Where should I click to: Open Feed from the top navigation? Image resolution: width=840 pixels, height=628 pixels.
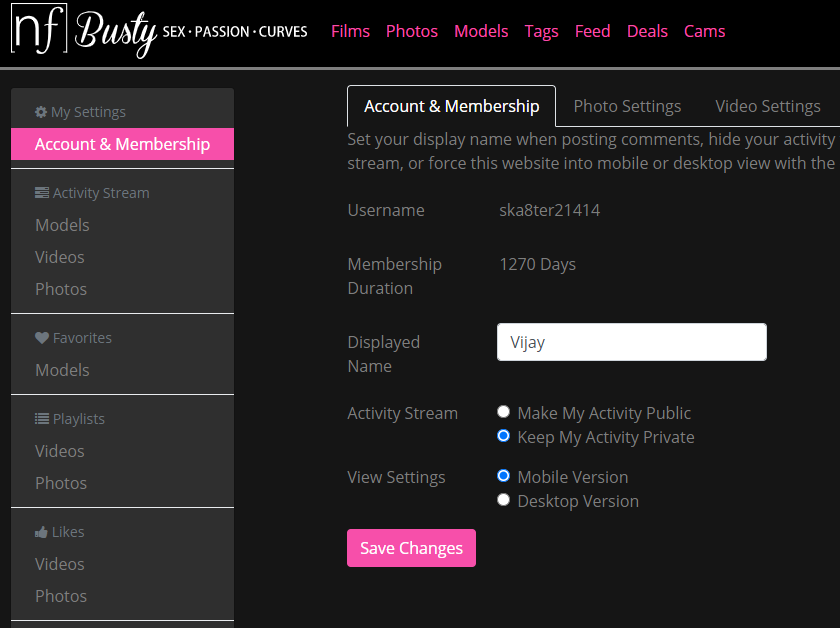tap(592, 31)
